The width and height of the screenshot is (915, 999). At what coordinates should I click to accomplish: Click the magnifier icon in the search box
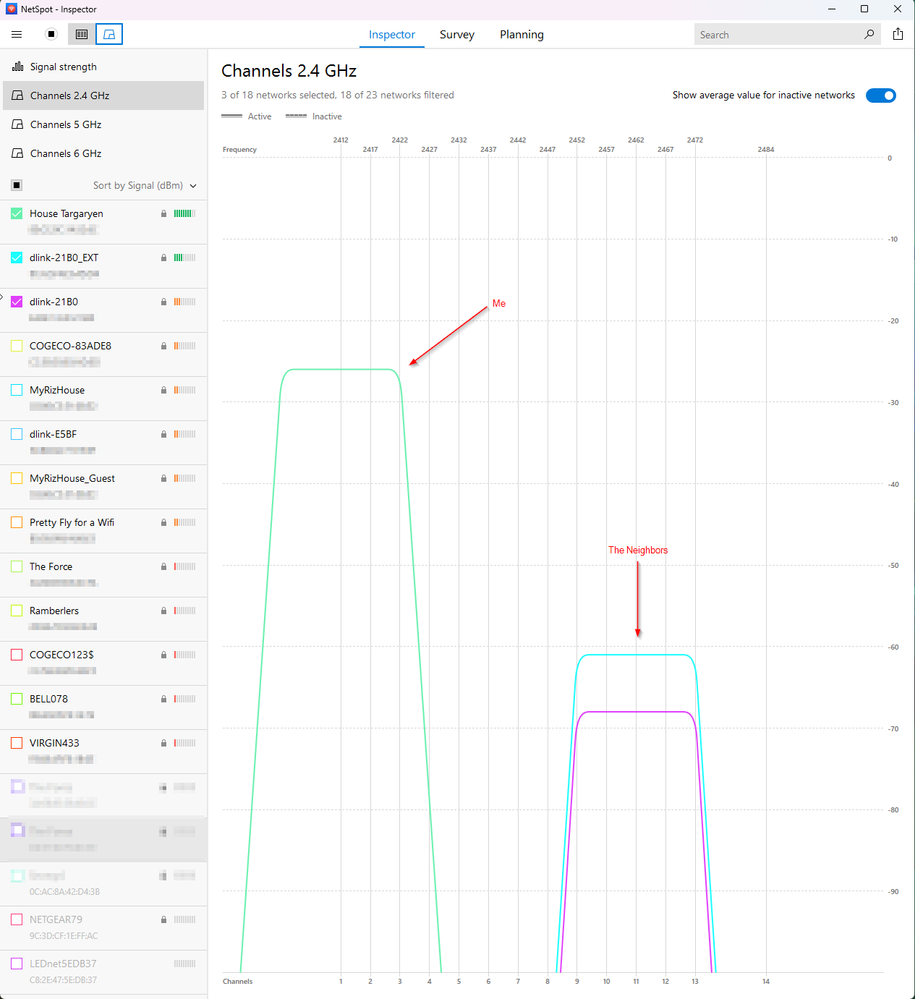868,33
